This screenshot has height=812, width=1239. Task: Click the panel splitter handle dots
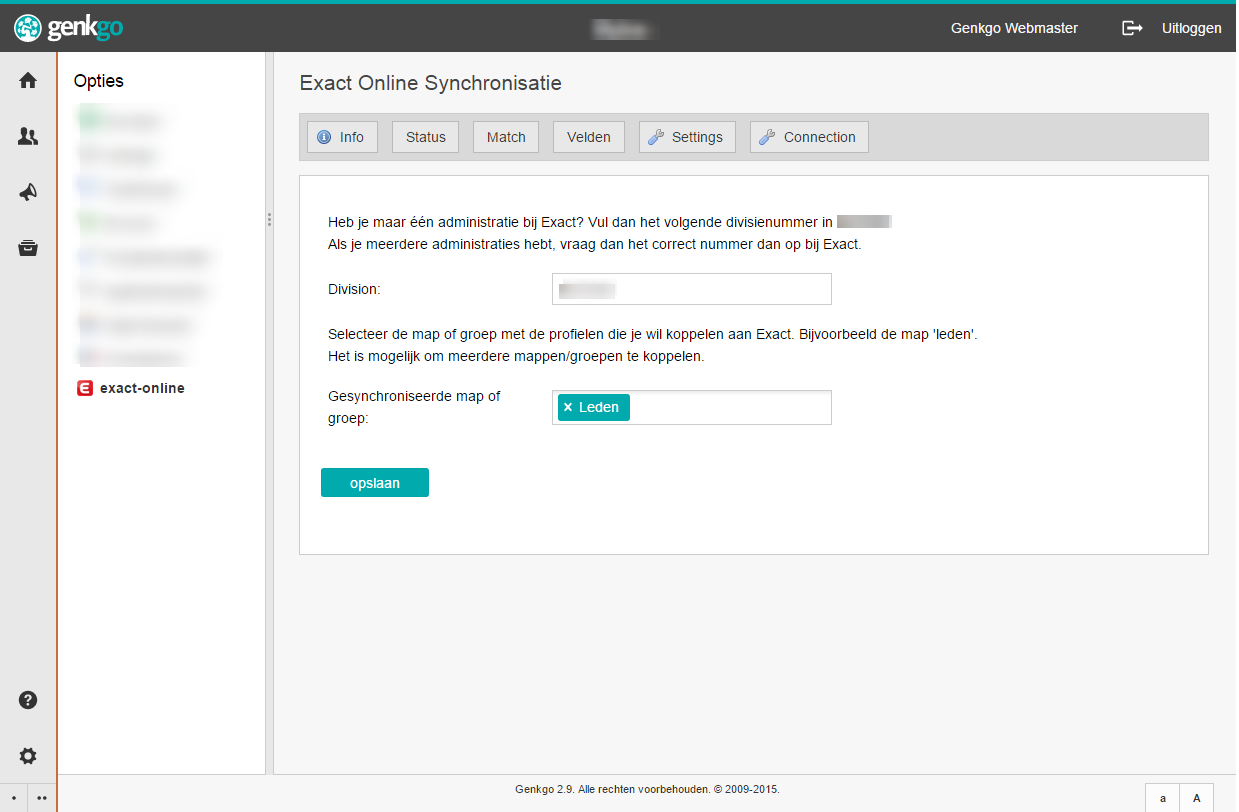point(269,219)
